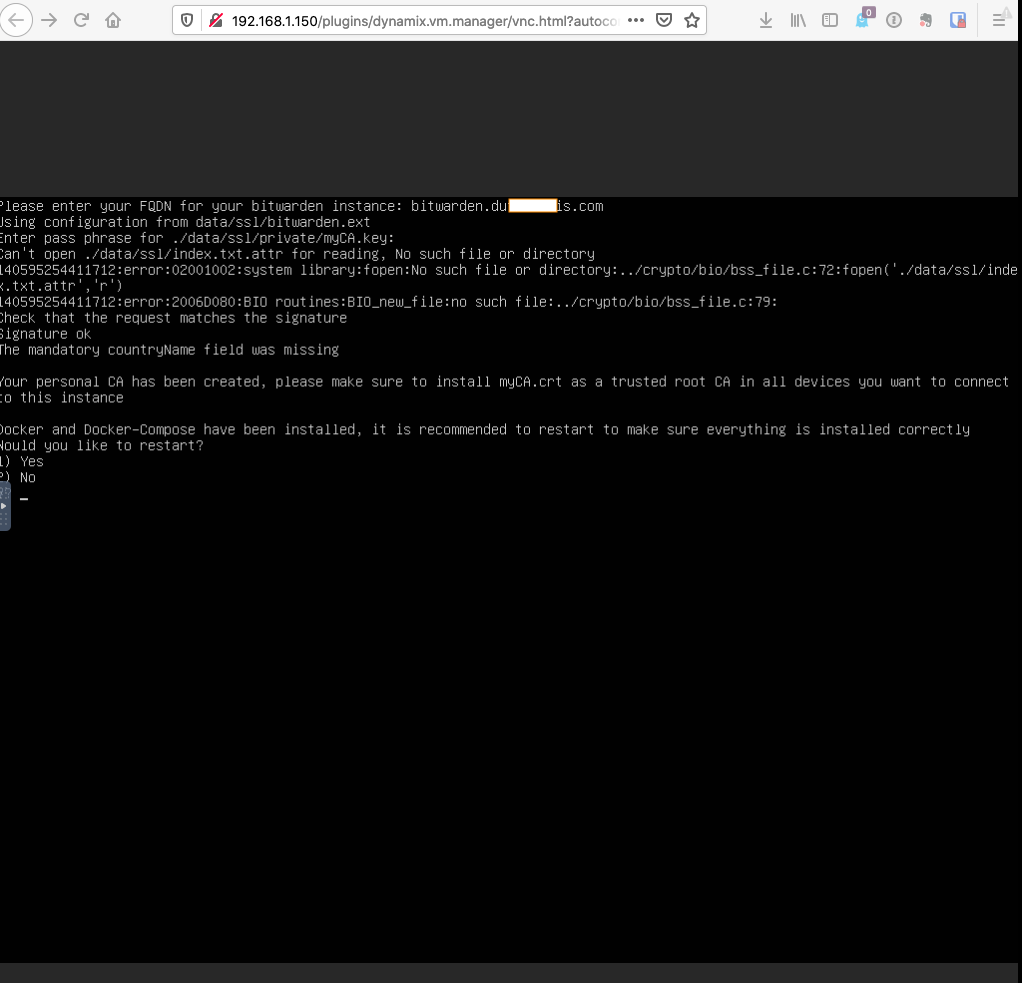Click the address bar showing 192.168.1.150
Viewport: 1022px width, 983px height.
click(400, 18)
